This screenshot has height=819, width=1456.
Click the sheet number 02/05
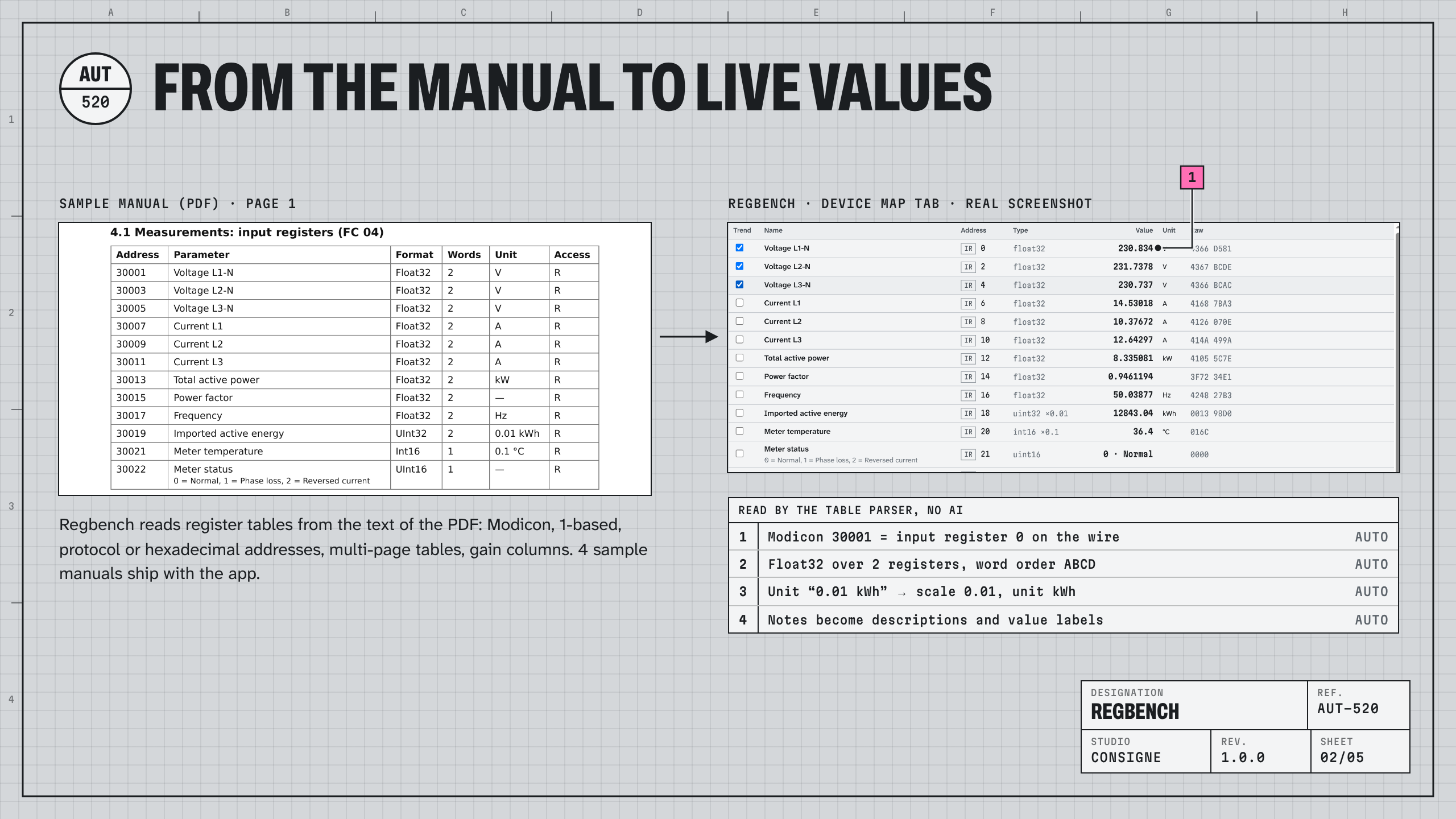pyautogui.click(x=1342, y=758)
